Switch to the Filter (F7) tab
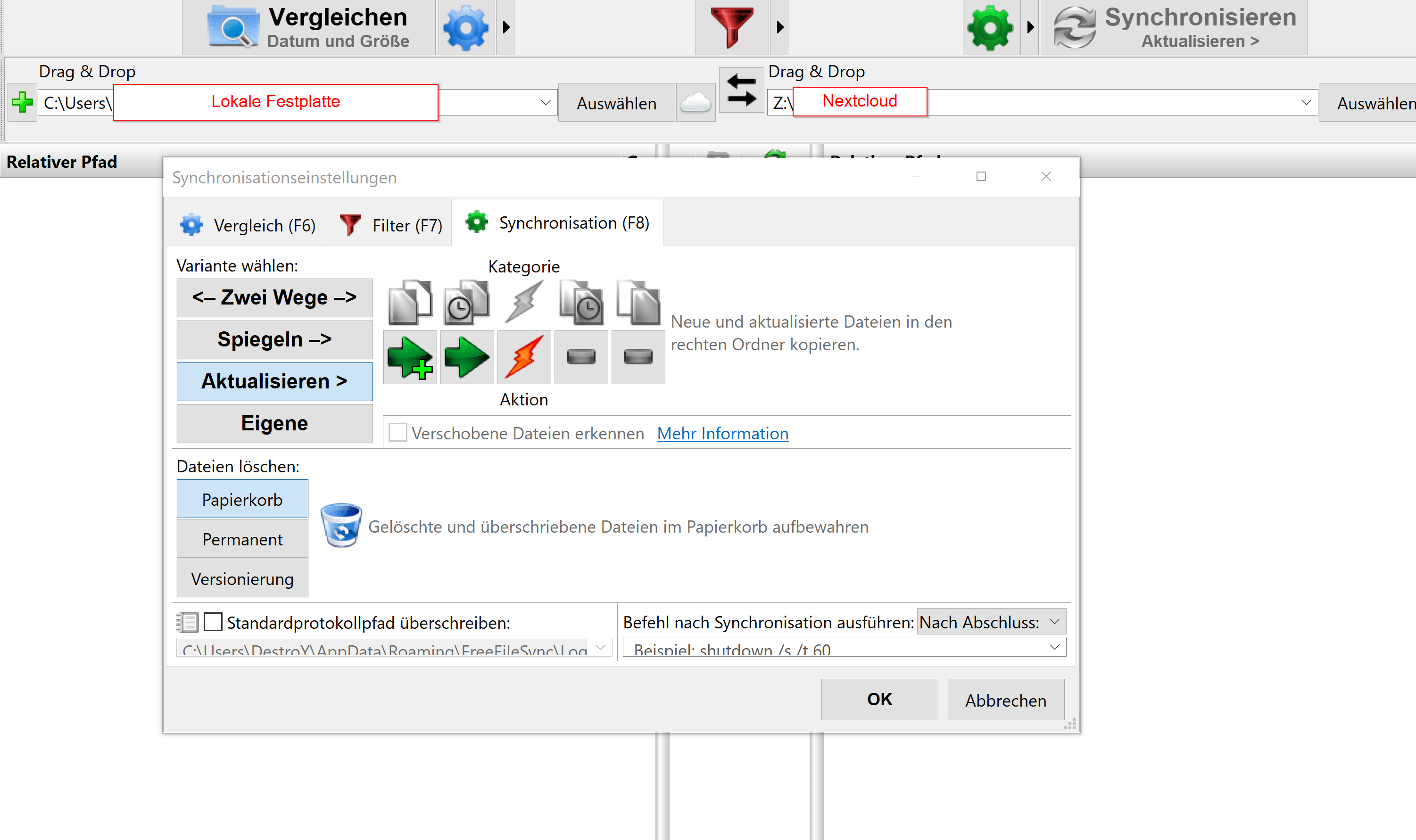 [390, 225]
